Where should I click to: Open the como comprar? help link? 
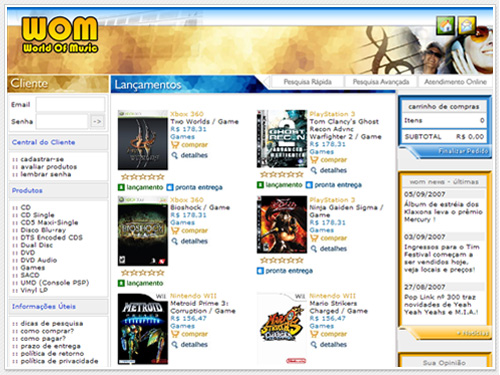[x=47, y=331]
